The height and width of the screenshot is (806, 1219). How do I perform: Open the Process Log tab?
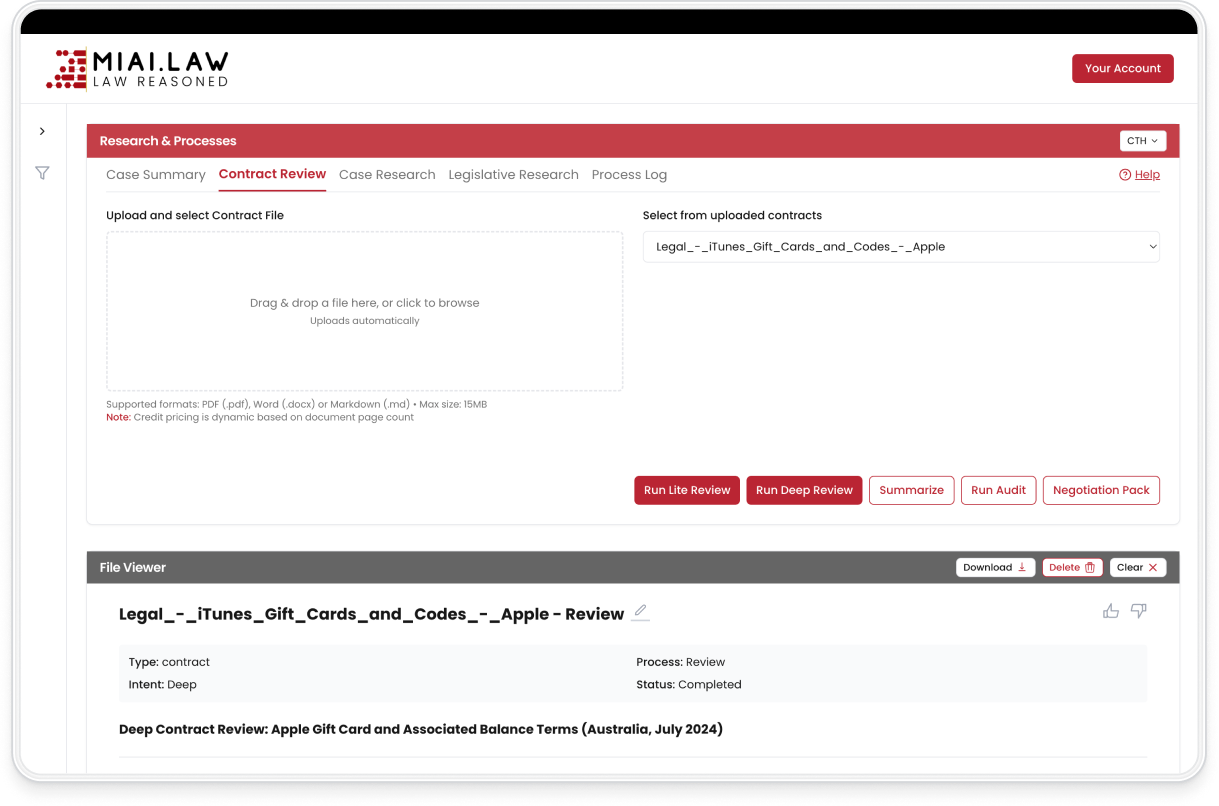(x=629, y=174)
